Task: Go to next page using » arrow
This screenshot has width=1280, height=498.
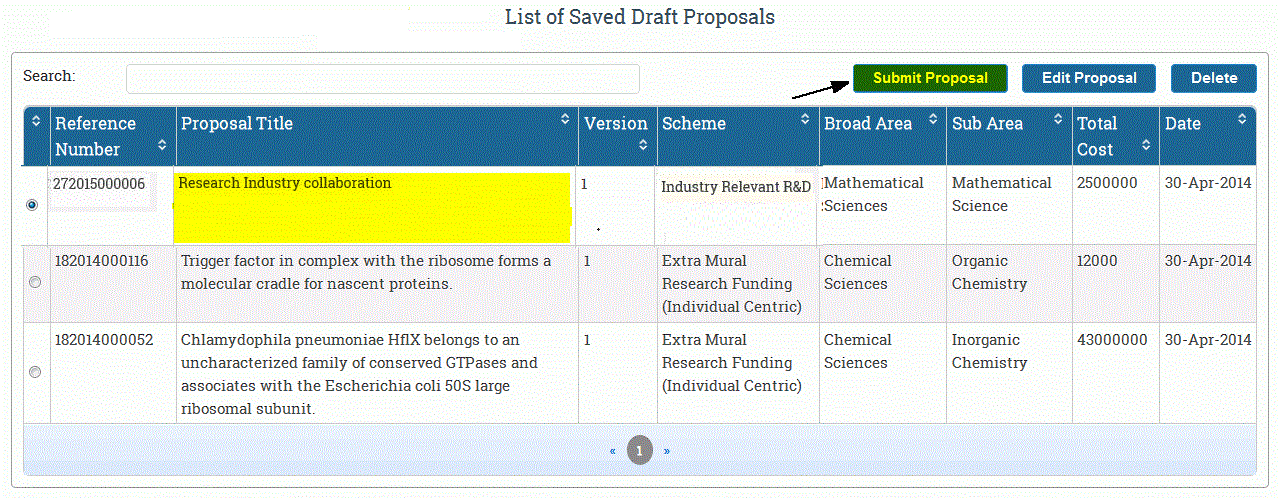Action: click(x=667, y=451)
